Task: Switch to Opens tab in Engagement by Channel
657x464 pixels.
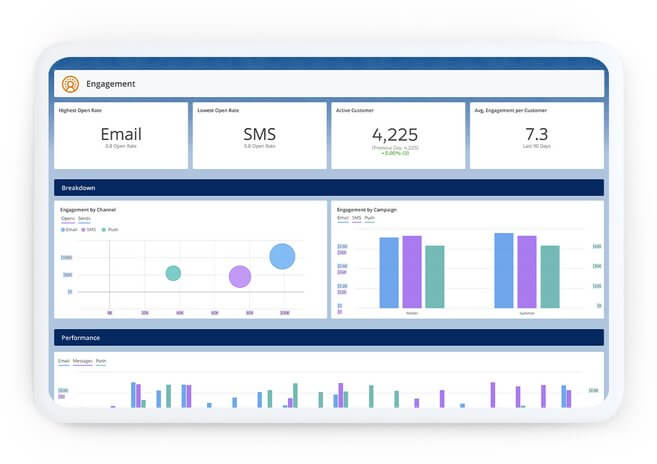Action: [x=67, y=218]
